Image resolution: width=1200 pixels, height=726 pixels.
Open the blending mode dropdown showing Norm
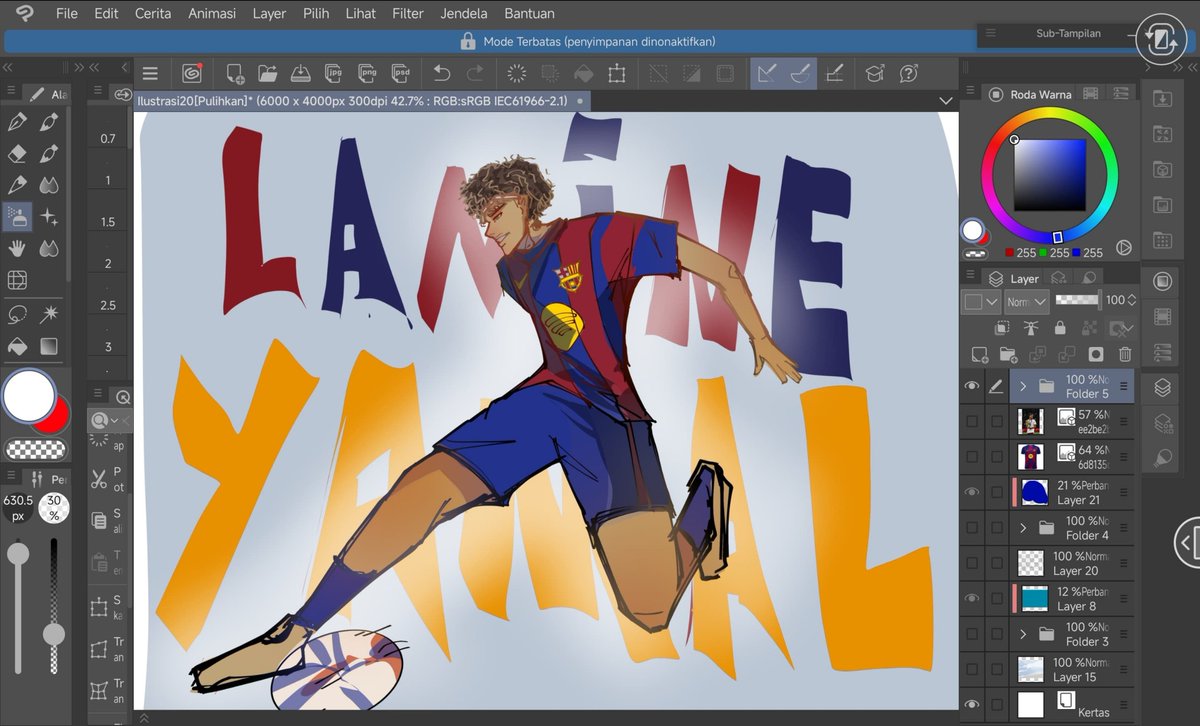(x=1027, y=300)
